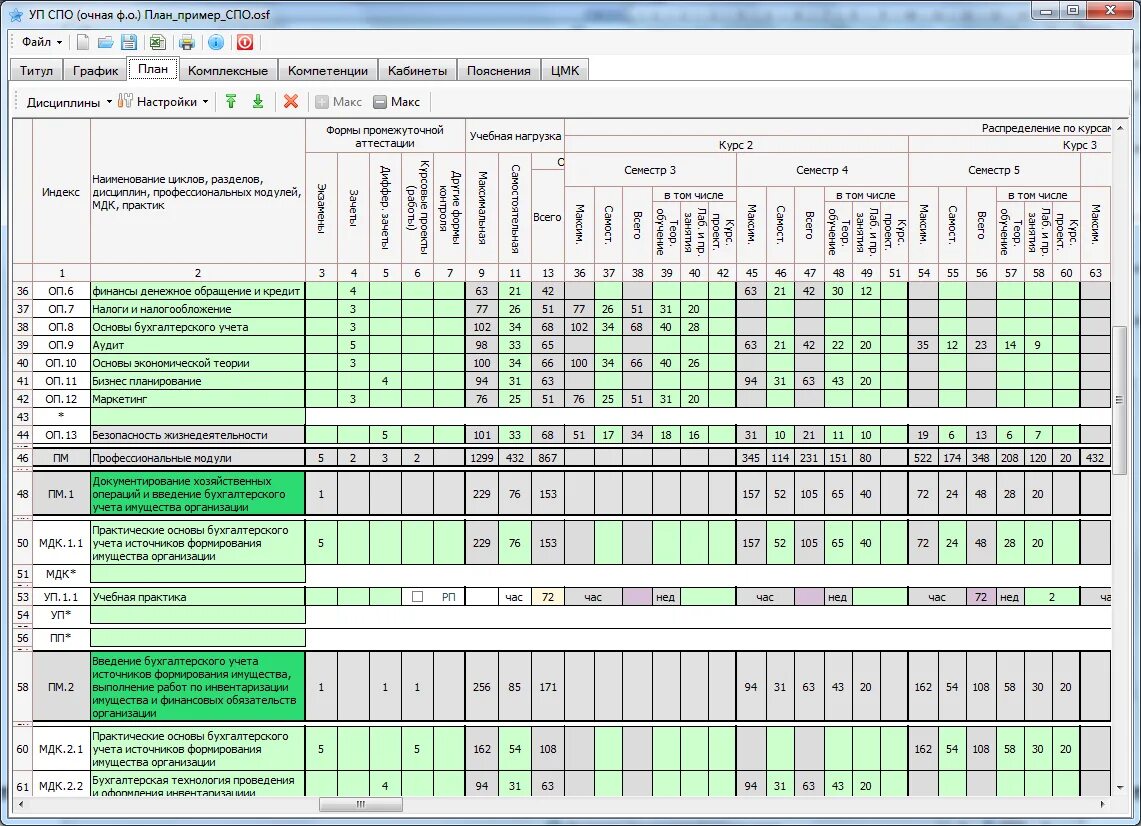Click the Формы промежуточной аттестации header
The width and height of the screenshot is (1141, 826).
coord(385,136)
